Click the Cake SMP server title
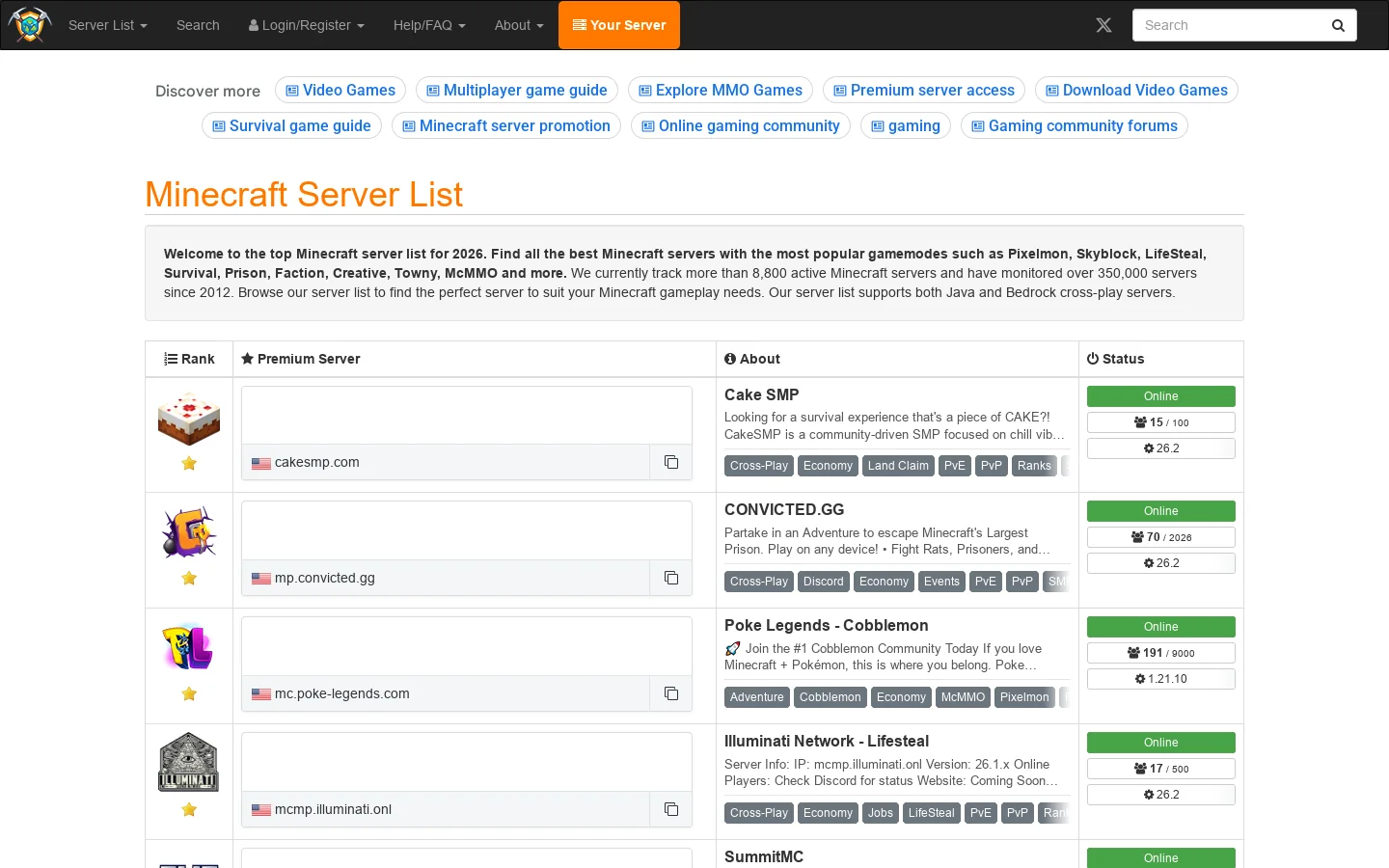The height and width of the screenshot is (868, 1389). [762, 394]
